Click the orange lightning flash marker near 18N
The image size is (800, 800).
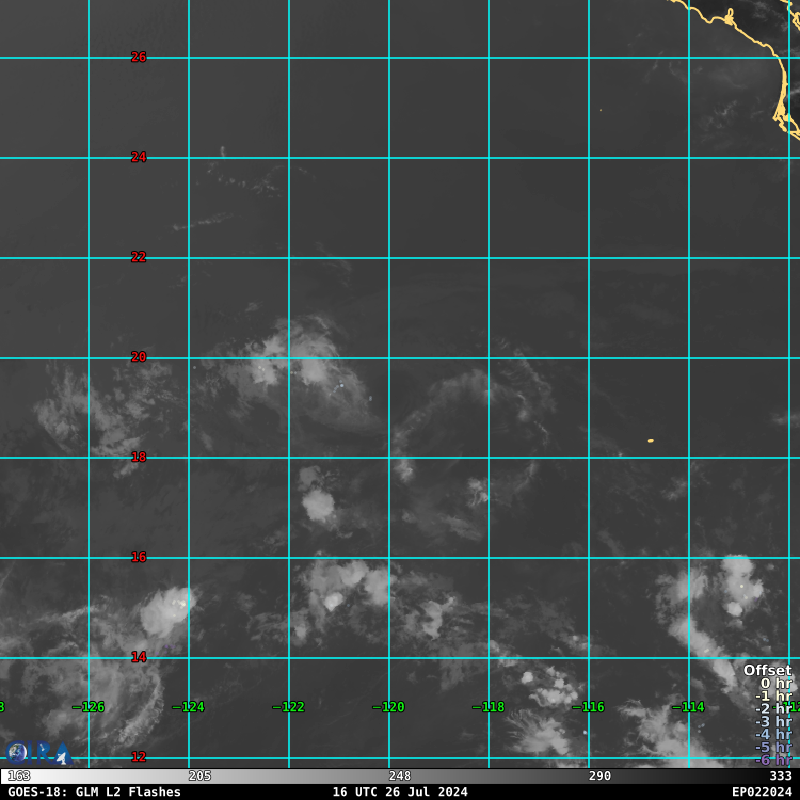[x=651, y=440]
